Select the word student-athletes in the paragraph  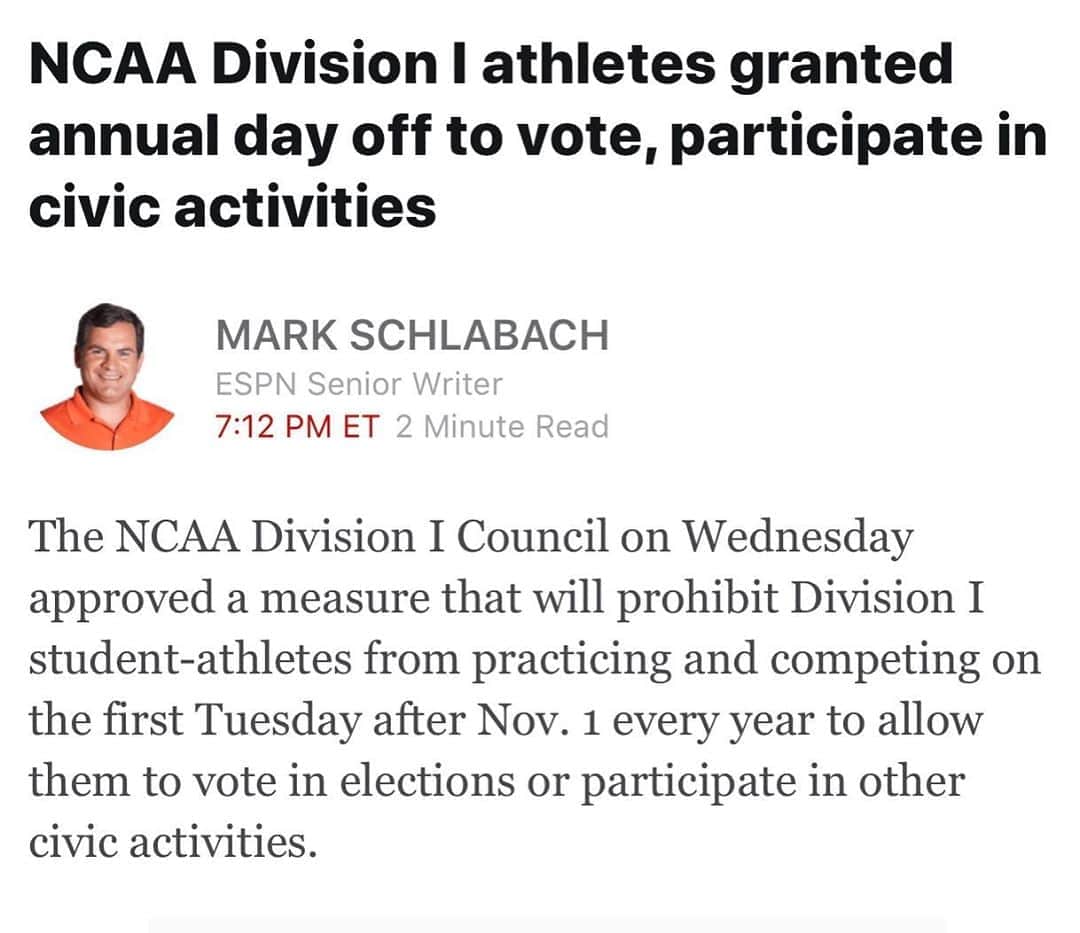[190, 658]
